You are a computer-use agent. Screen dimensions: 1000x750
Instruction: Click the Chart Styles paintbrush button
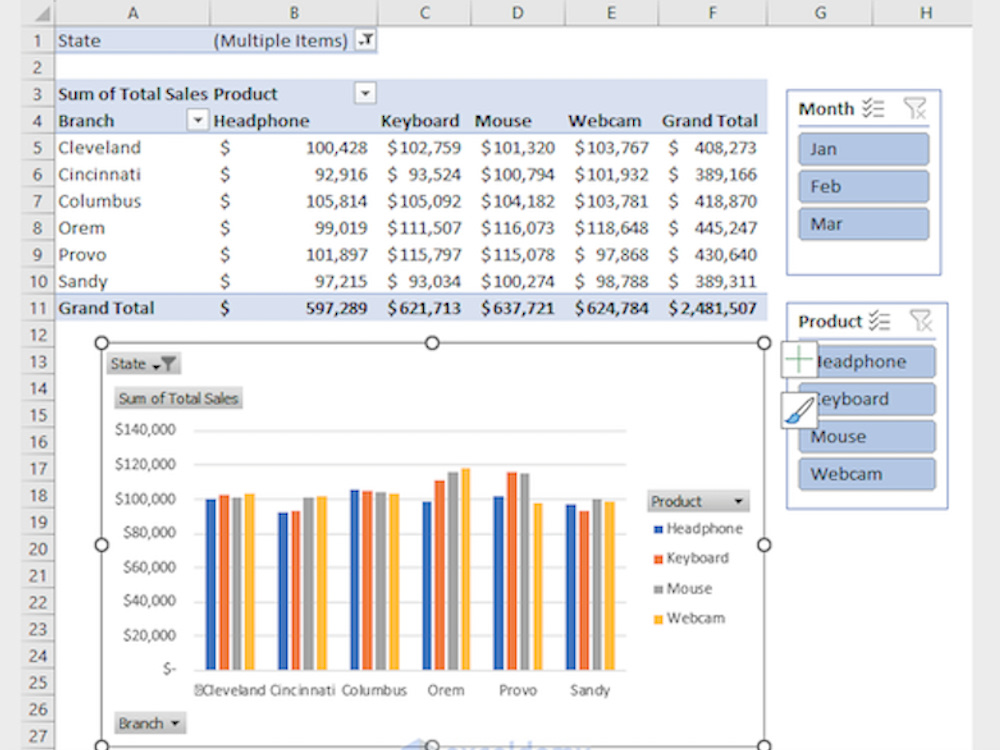[x=798, y=410]
